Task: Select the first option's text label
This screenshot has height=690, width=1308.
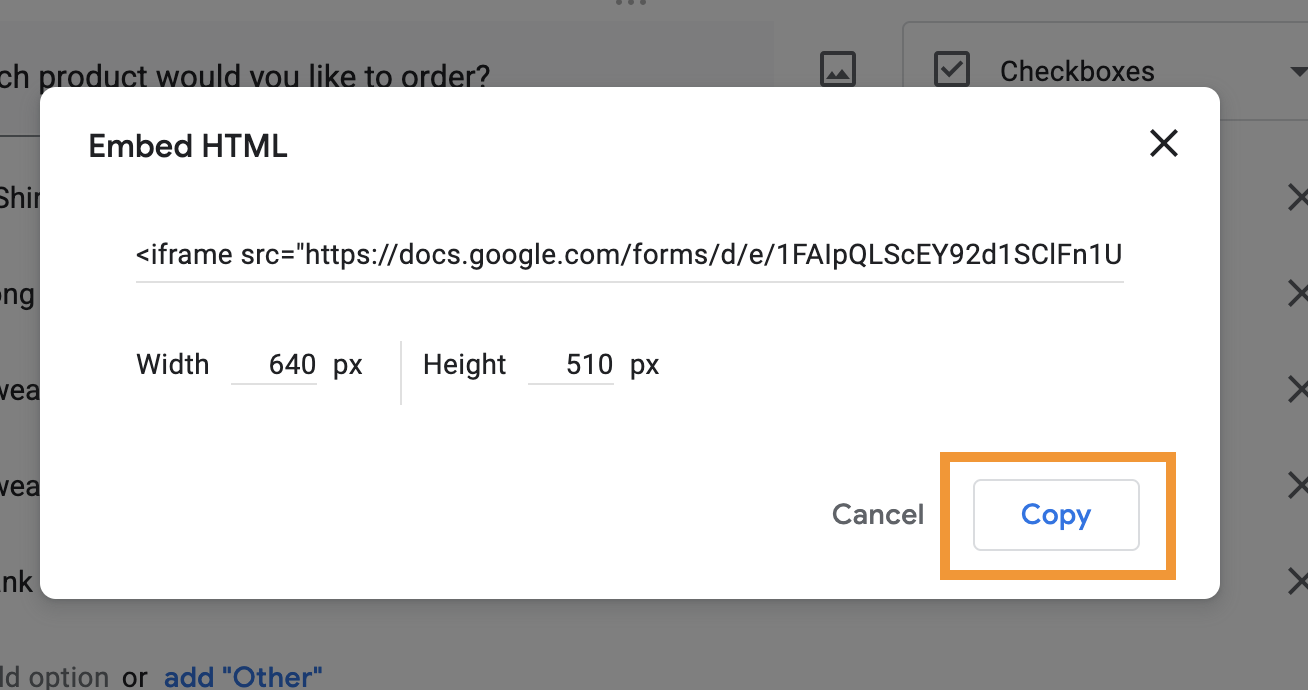Action: click(x=18, y=198)
